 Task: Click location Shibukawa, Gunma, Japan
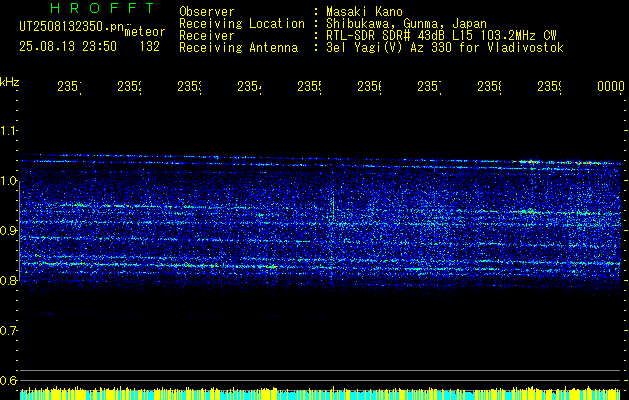pyautogui.click(x=406, y=24)
